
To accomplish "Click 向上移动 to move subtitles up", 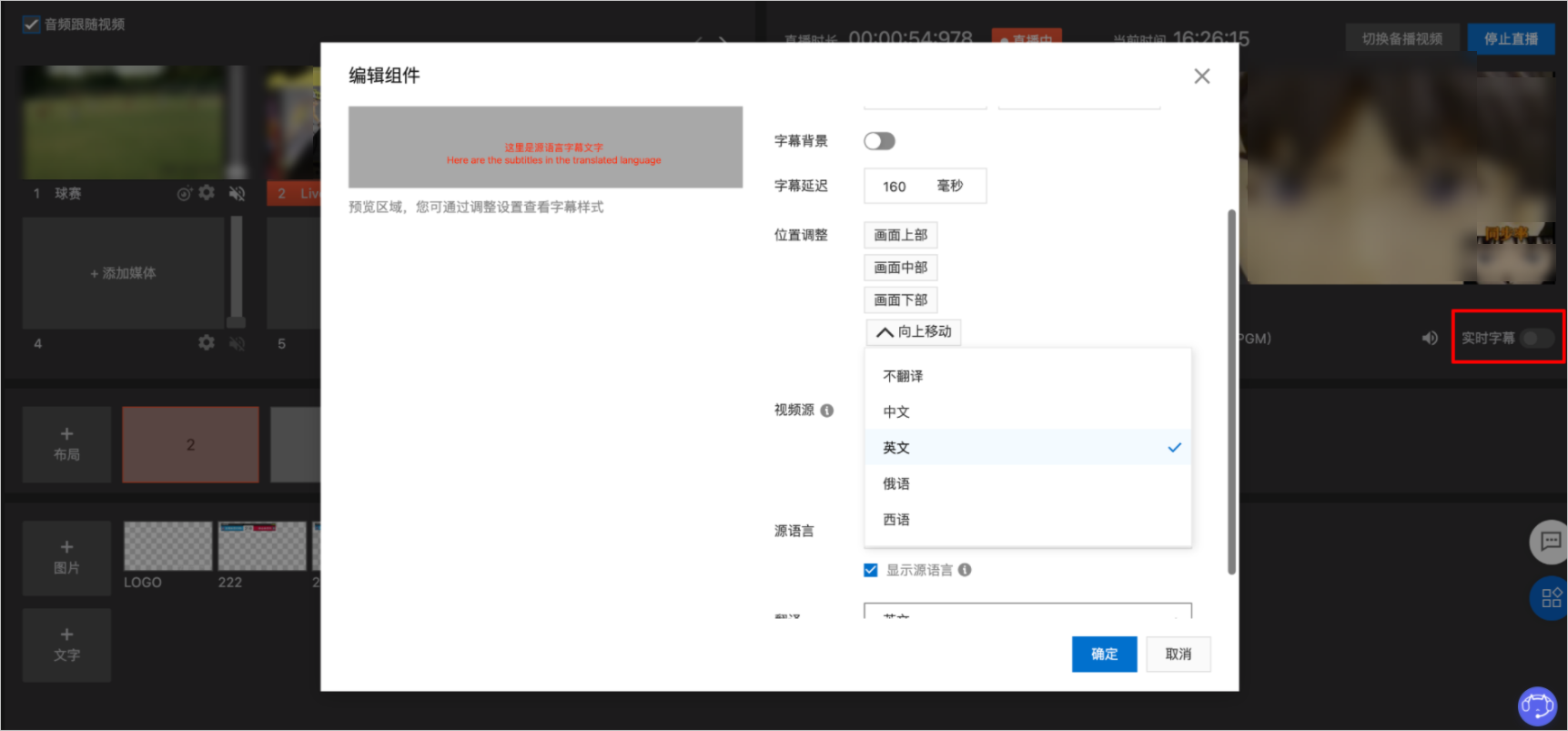I will (914, 331).
